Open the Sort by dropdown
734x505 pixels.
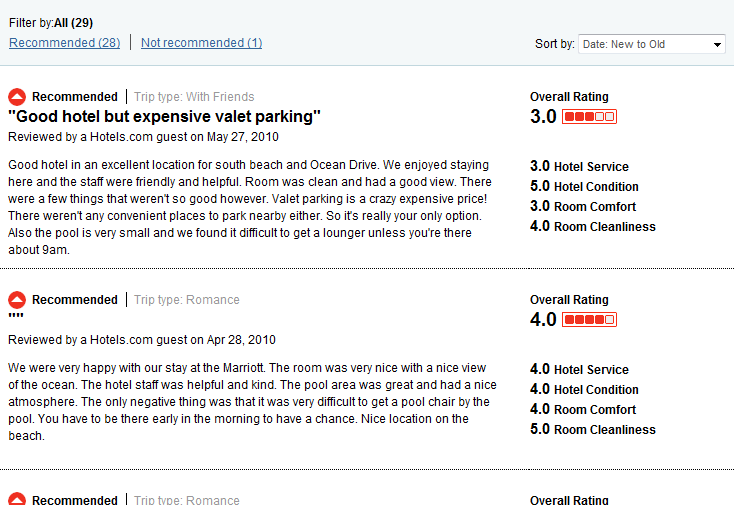652,44
